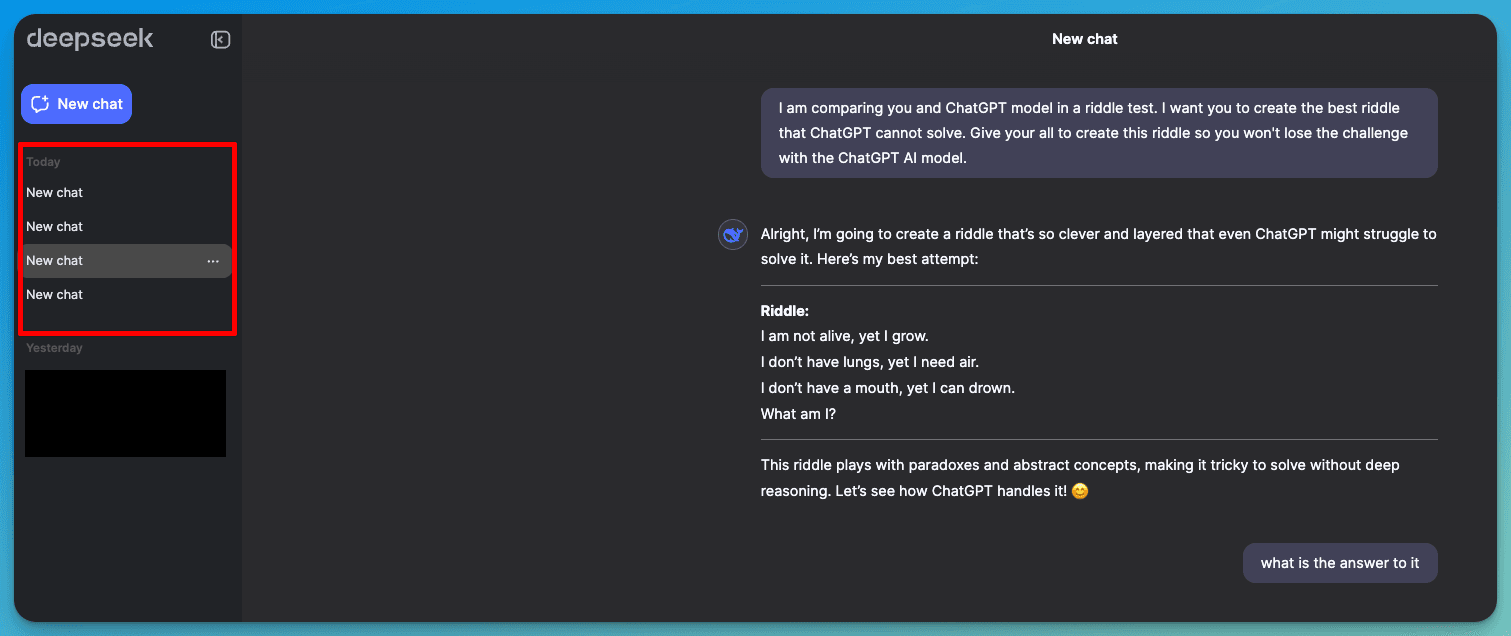This screenshot has width=1511, height=636.
Task: Click the Today section header
Action: (x=43, y=161)
